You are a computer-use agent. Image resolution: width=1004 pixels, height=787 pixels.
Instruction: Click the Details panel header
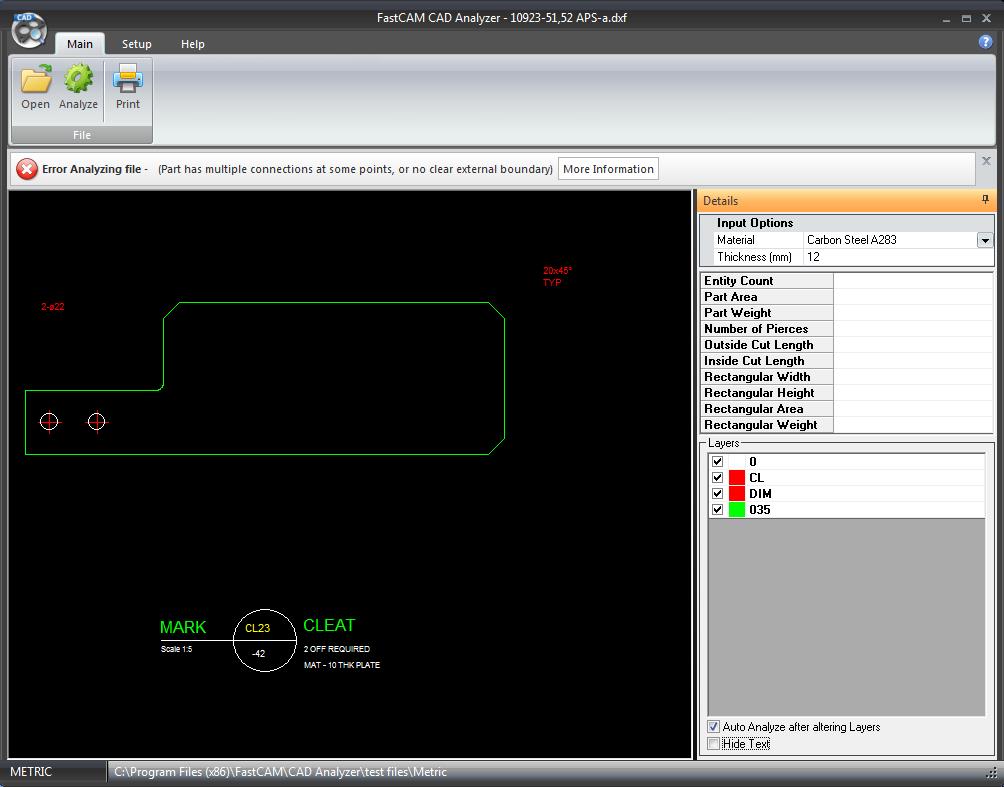point(845,200)
